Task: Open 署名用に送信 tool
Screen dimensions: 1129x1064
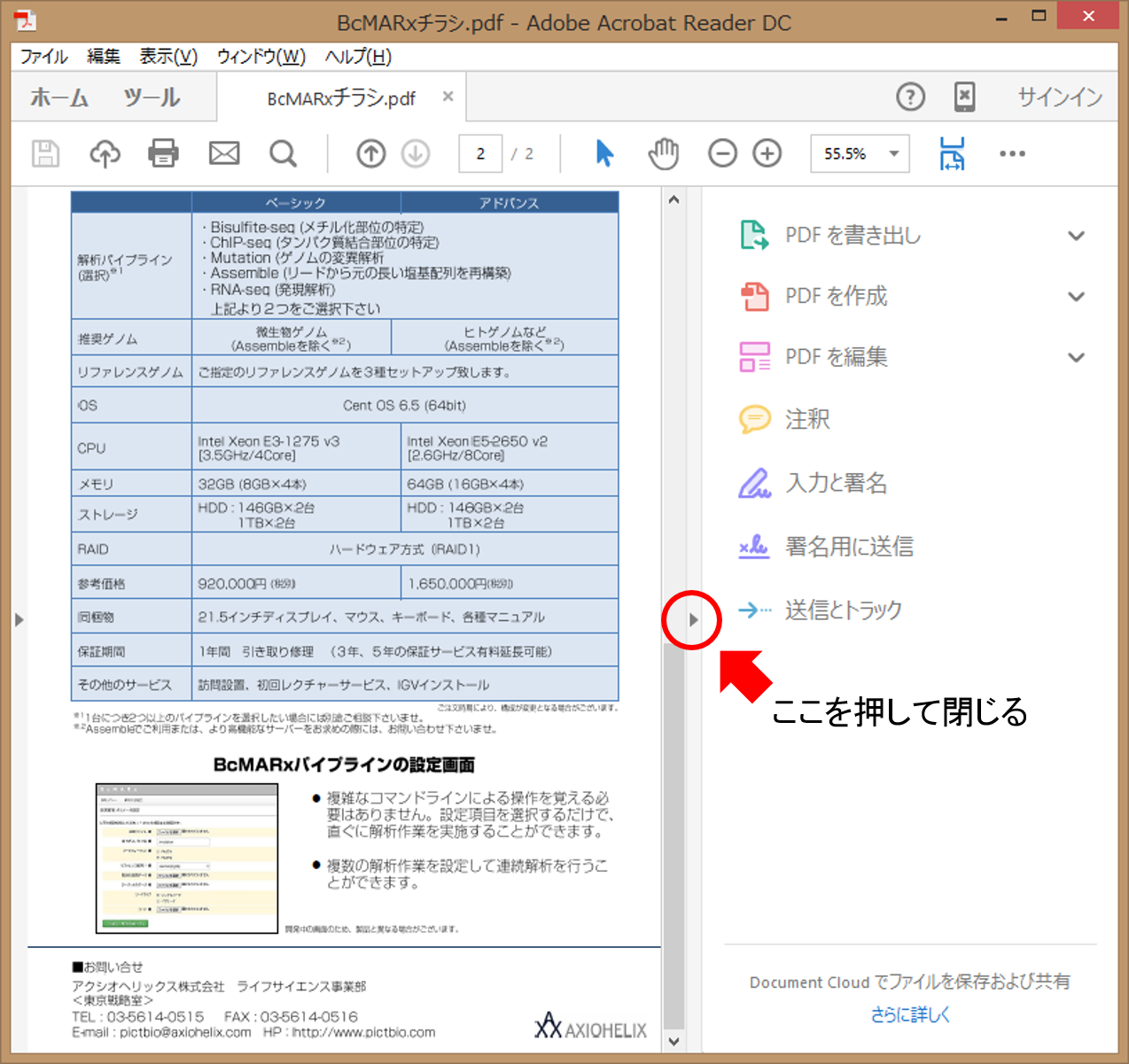Action: click(826, 547)
